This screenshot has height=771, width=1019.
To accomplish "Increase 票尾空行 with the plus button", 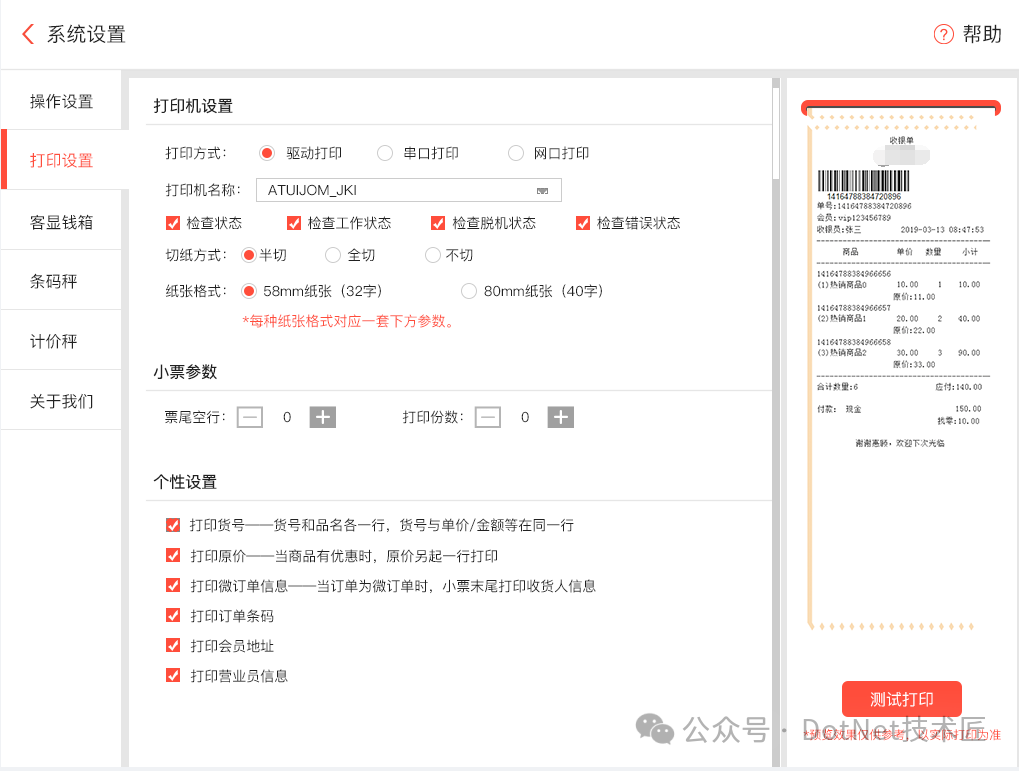I will pos(322,417).
